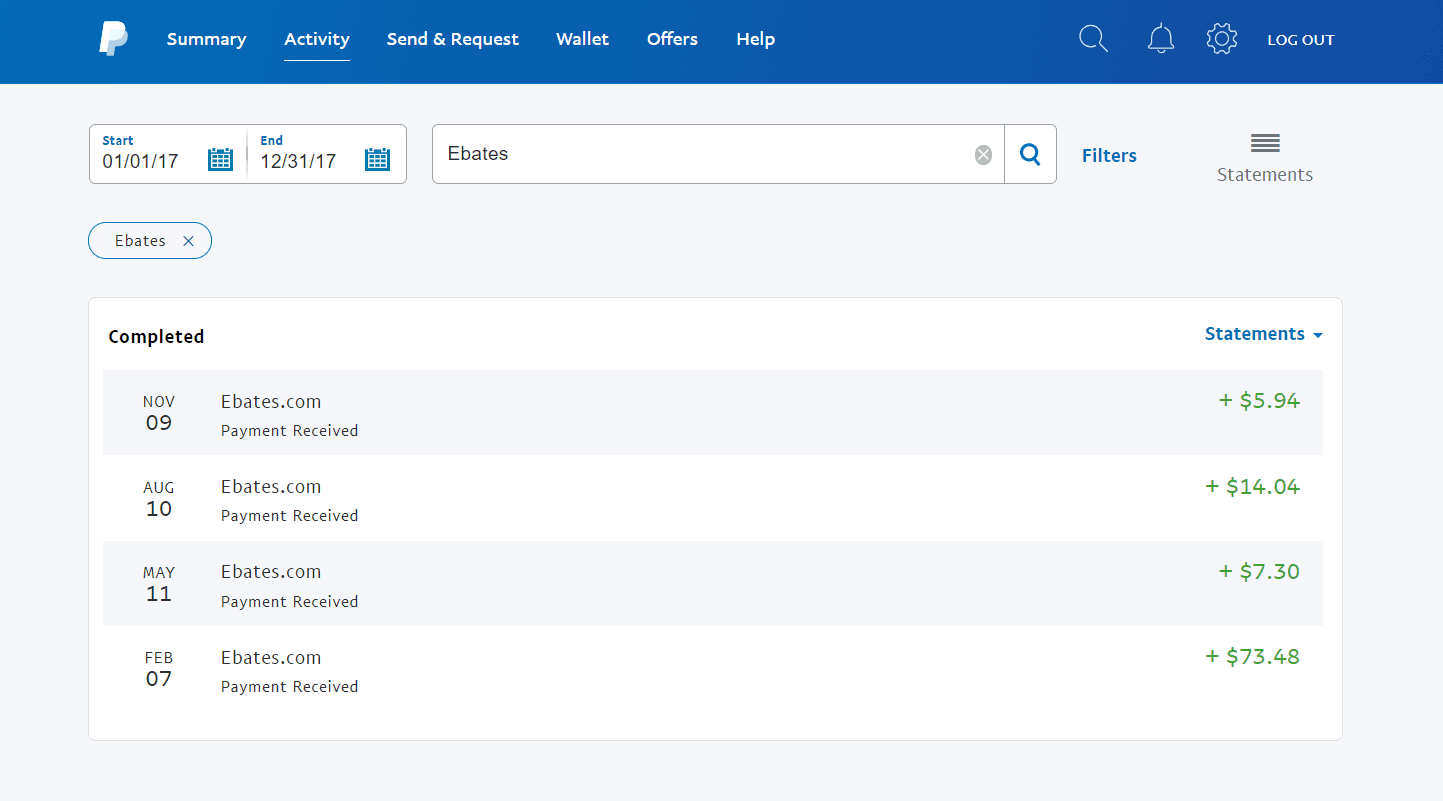
Task: Click Payment Received under Nov 09
Action: [289, 431]
